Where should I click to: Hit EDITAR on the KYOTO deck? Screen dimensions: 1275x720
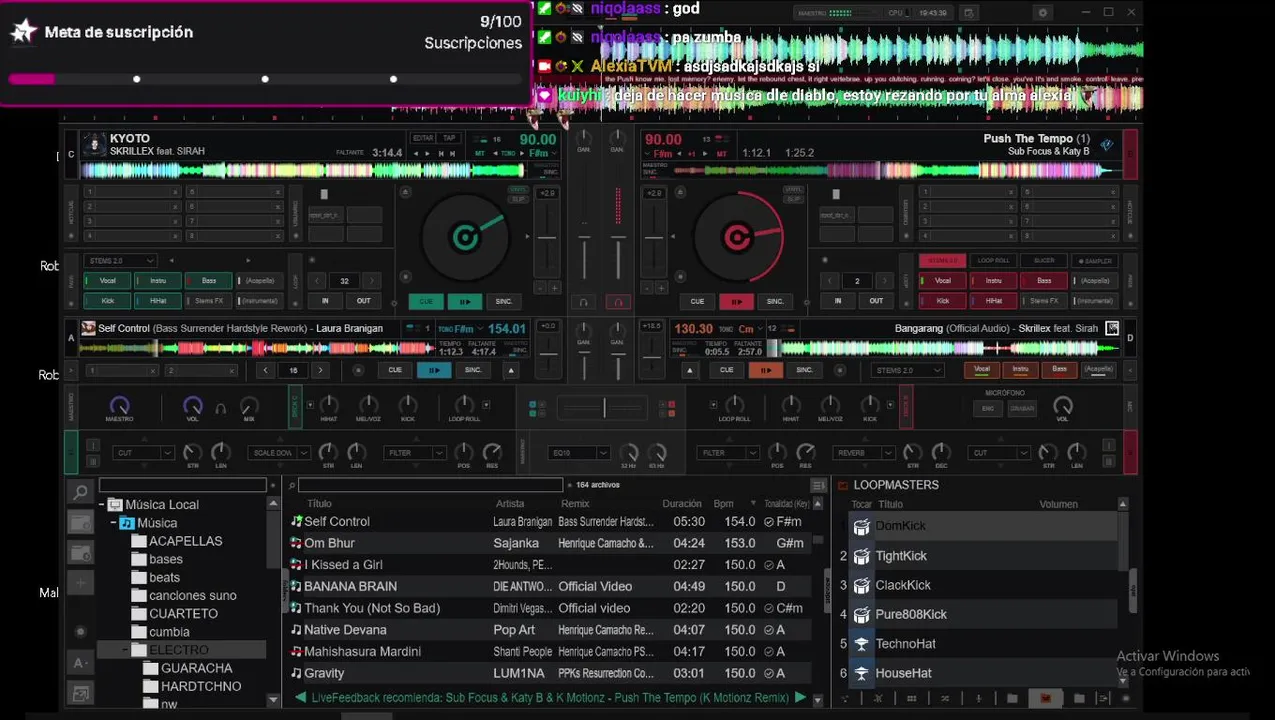(423, 138)
